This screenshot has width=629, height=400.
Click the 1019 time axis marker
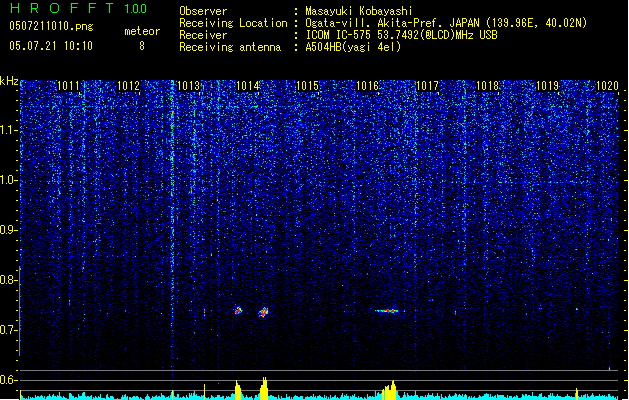tap(548, 86)
